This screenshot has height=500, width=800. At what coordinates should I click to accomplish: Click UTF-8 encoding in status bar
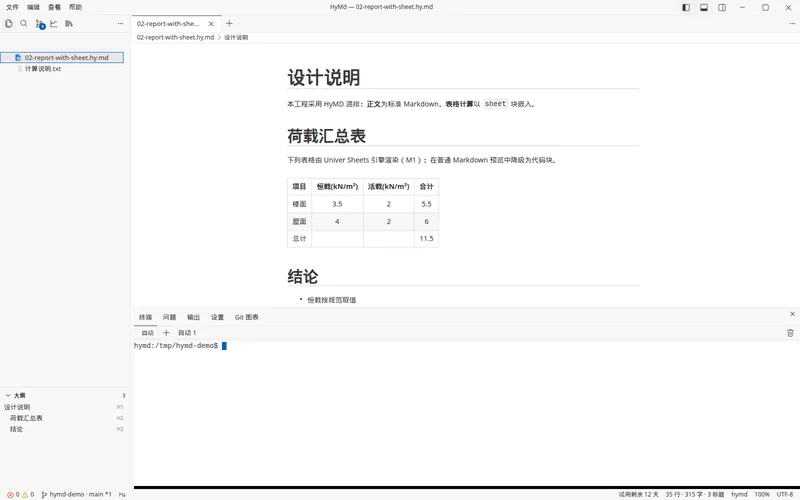point(785,494)
